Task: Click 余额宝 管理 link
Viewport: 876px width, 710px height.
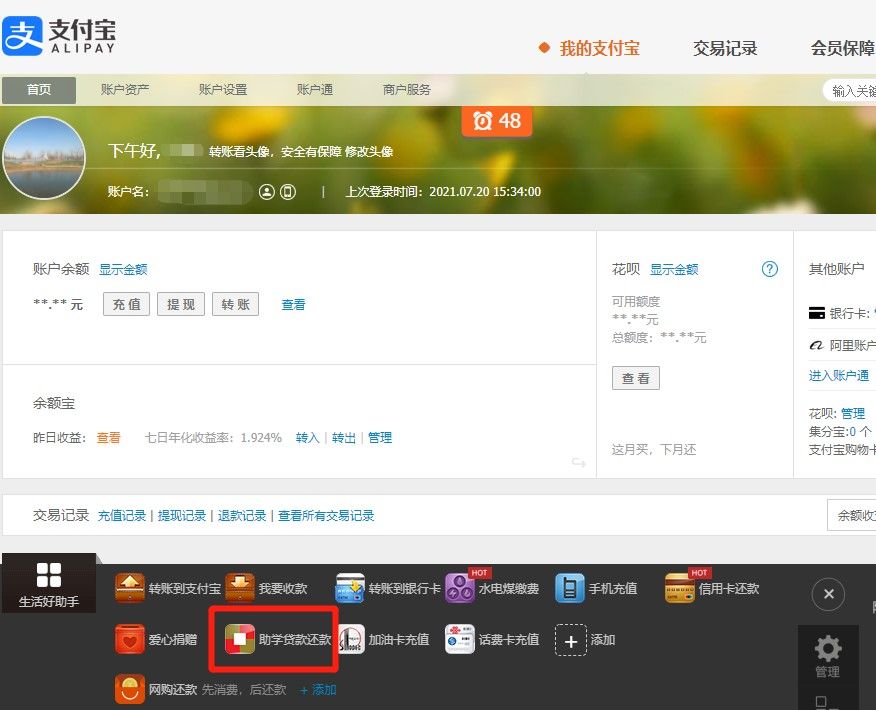Action: pyautogui.click(x=380, y=437)
